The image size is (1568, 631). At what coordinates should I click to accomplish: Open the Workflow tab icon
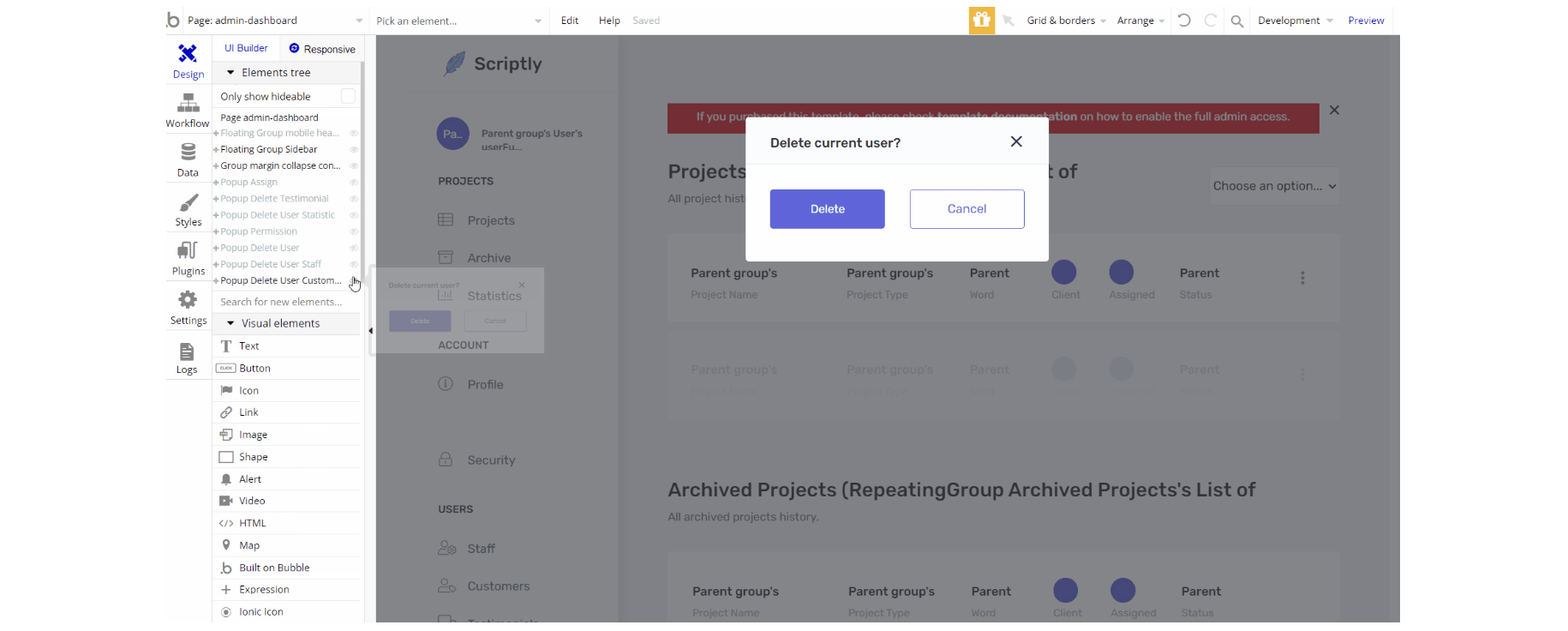tap(188, 104)
